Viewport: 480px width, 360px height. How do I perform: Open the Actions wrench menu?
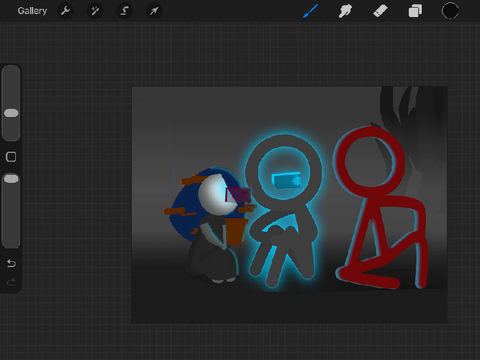pos(66,11)
